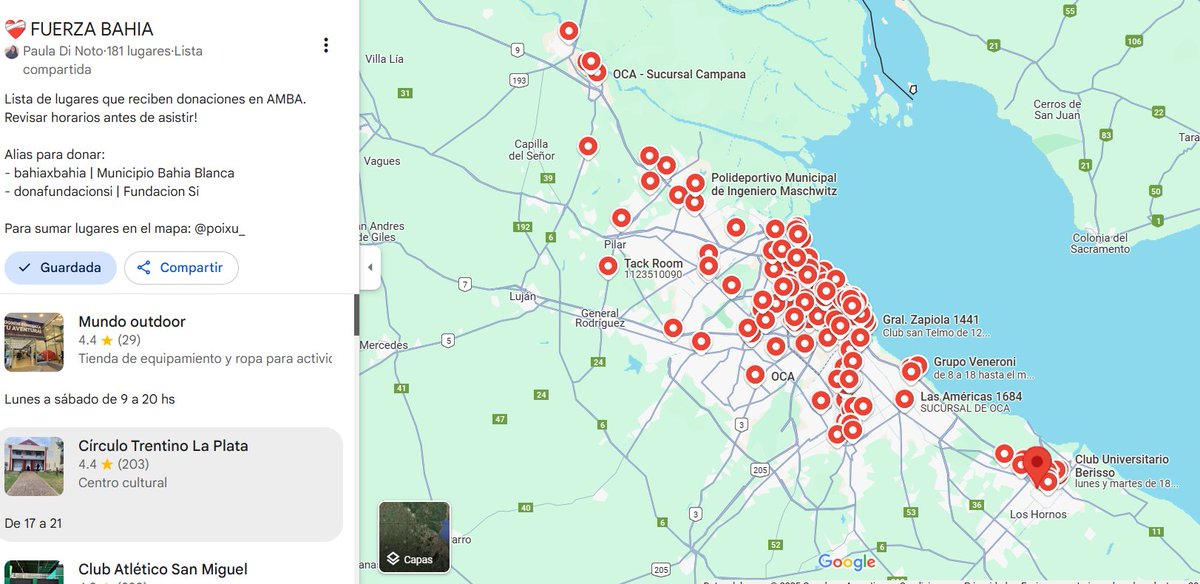Open the three-dot list options menu
This screenshot has width=1200, height=584.
point(325,45)
